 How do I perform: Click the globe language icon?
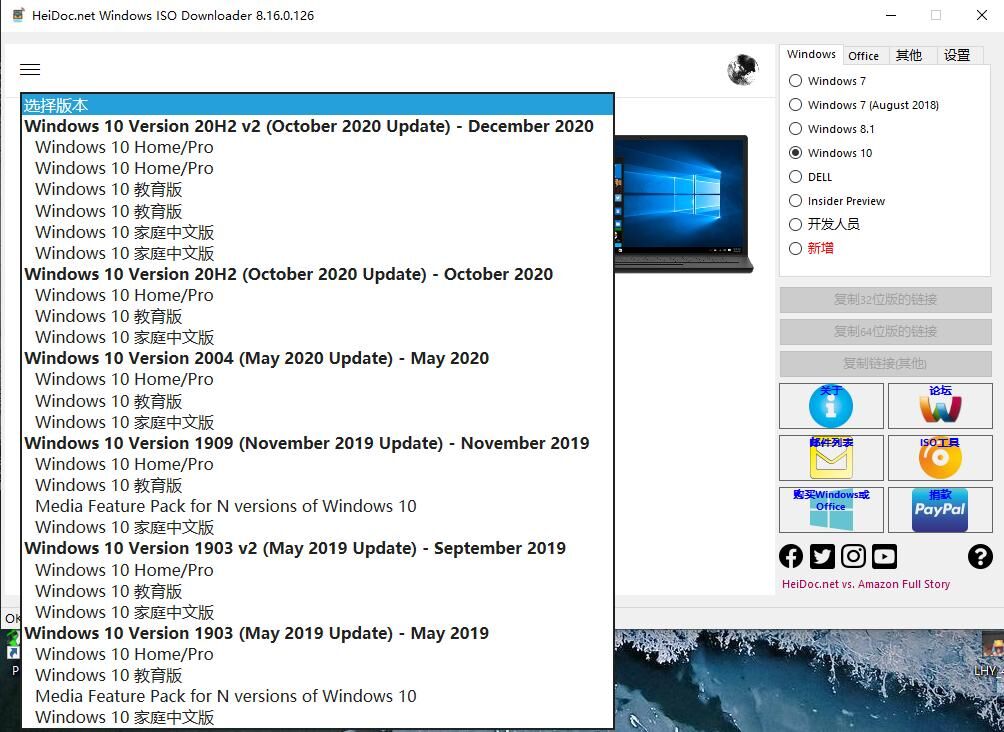[742, 70]
